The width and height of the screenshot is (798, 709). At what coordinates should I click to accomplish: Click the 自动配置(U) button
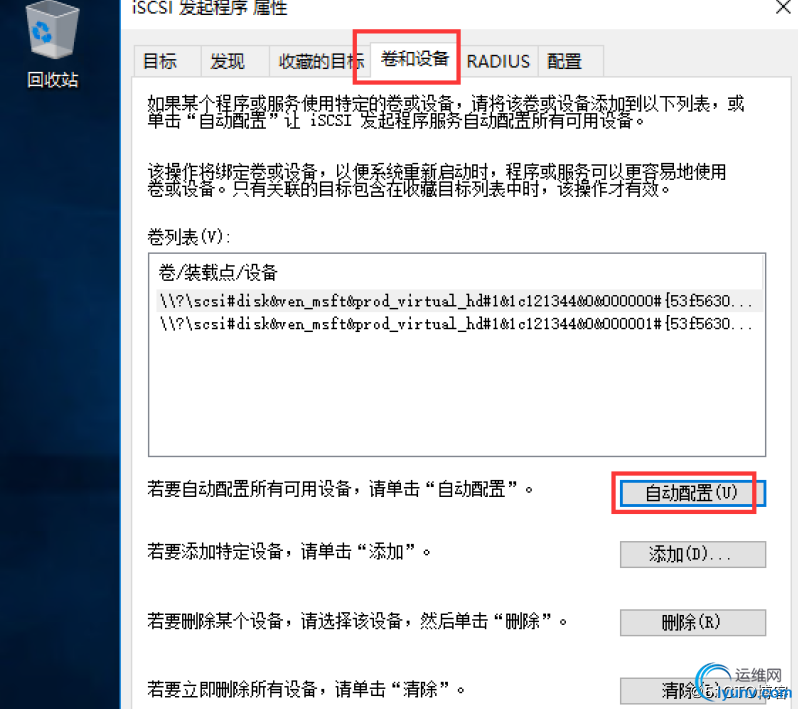[692, 493]
